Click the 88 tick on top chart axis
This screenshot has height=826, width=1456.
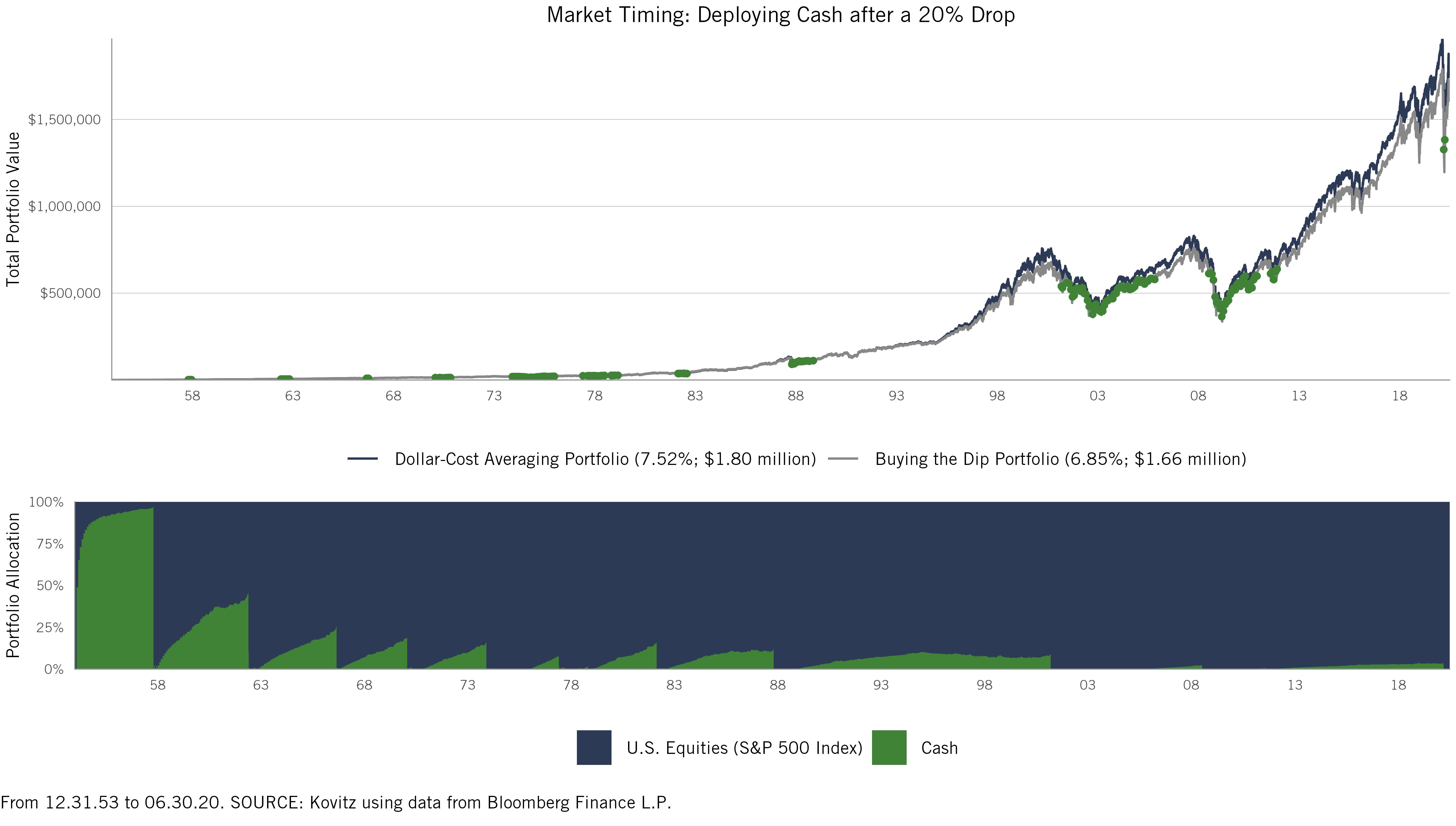click(x=795, y=395)
